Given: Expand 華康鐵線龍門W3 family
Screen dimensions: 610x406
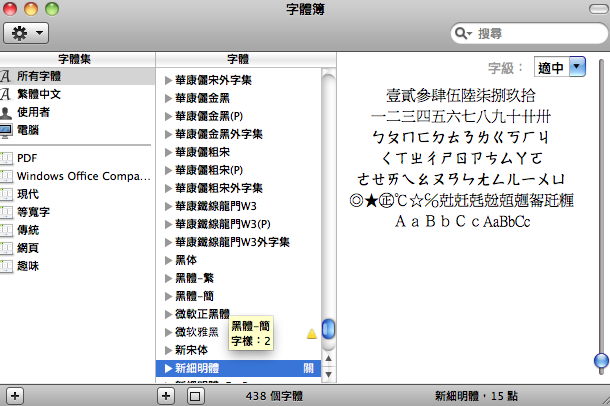Looking at the screenshot, I should tap(168, 206).
